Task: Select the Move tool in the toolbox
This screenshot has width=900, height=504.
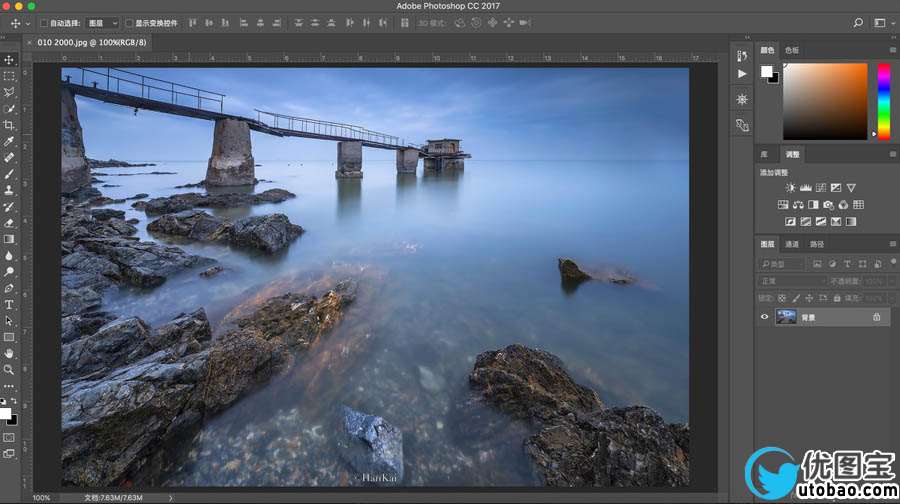Action: click(9, 60)
